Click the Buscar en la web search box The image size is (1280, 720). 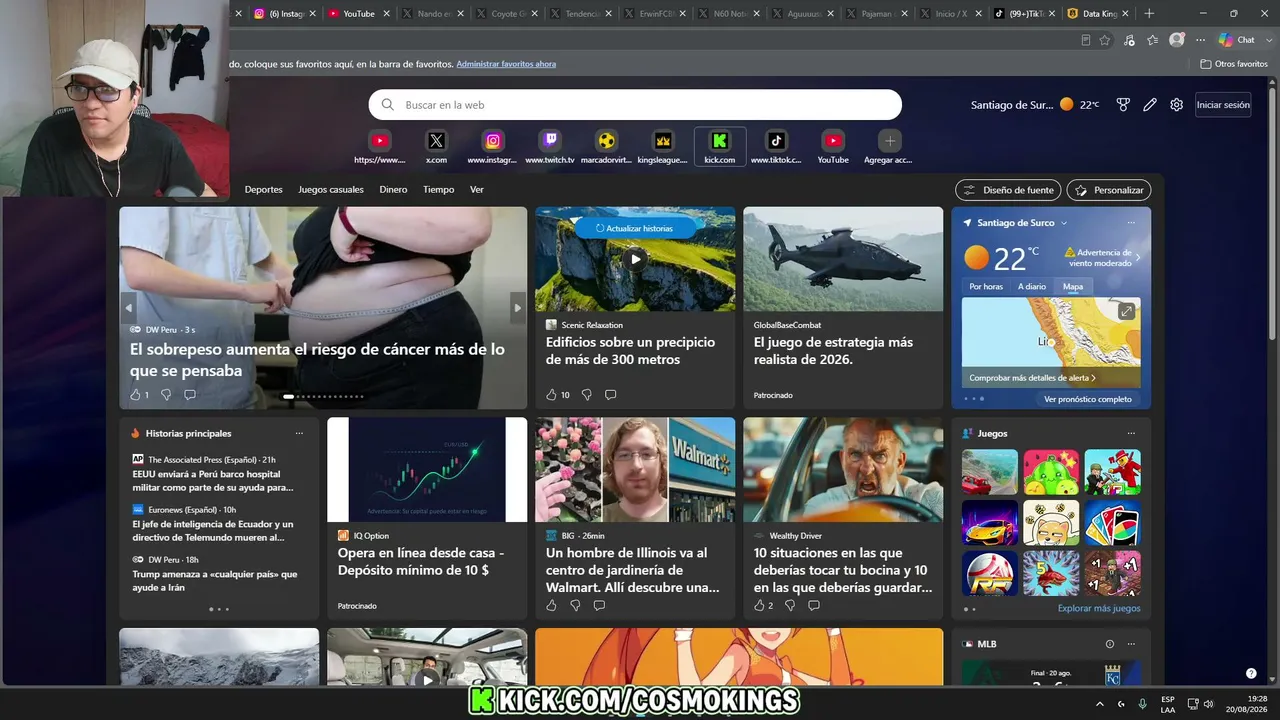pyautogui.click(x=635, y=105)
